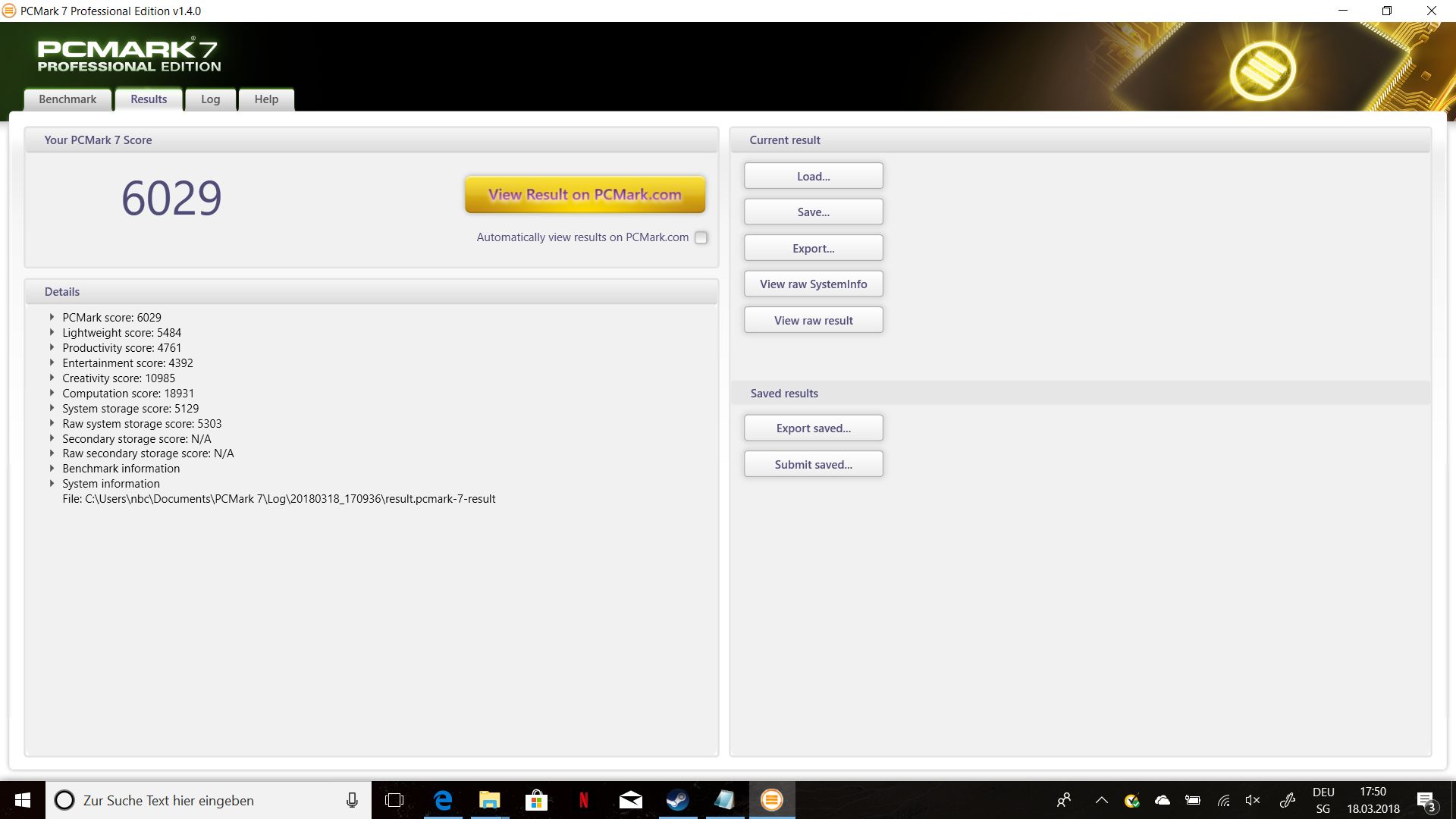The height and width of the screenshot is (819, 1456).
Task: Expand Entertainment score 4392 row
Action: pyautogui.click(x=52, y=362)
